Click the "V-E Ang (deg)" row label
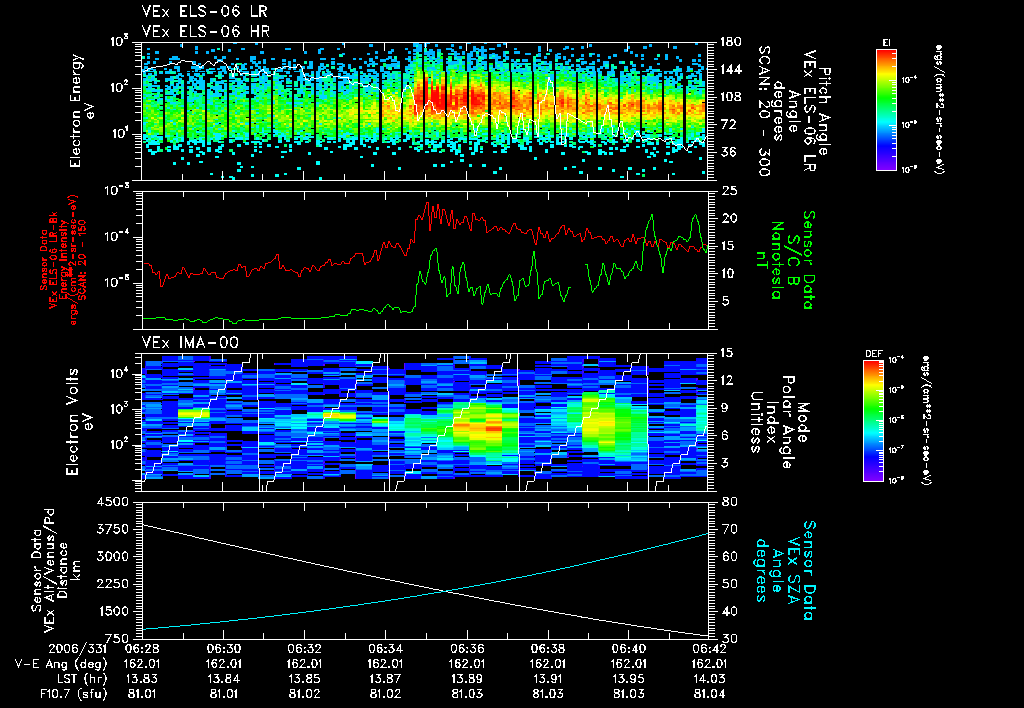1024x708 pixels. pos(60,664)
